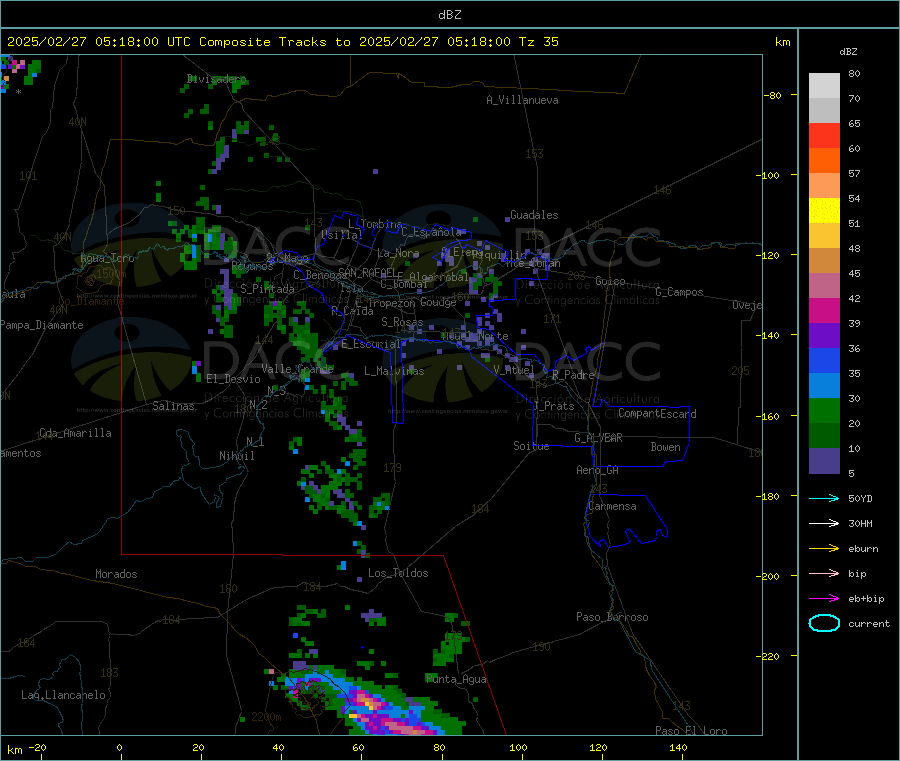Select the slate purple swatch above 5 dBZ
This screenshot has height=761, width=900.
click(x=824, y=460)
